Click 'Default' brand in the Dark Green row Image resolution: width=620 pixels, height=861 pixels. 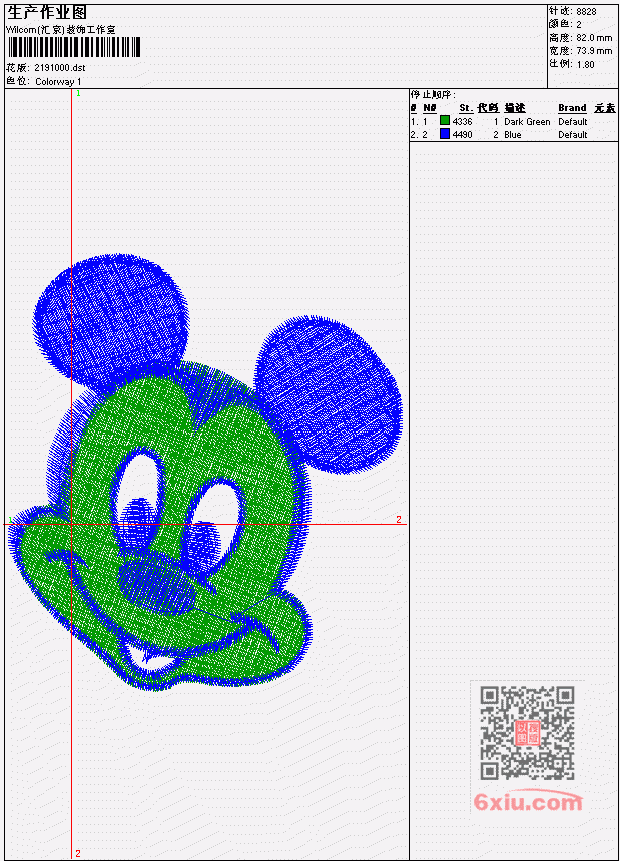click(573, 121)
